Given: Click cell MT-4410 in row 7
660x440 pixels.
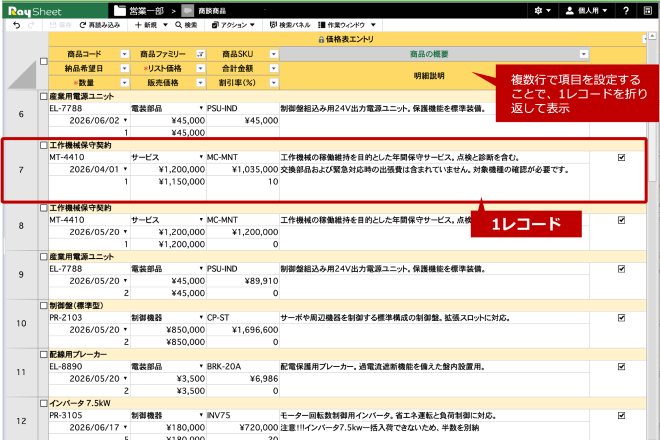Looking at the screenshot, I should click(89, 157).
